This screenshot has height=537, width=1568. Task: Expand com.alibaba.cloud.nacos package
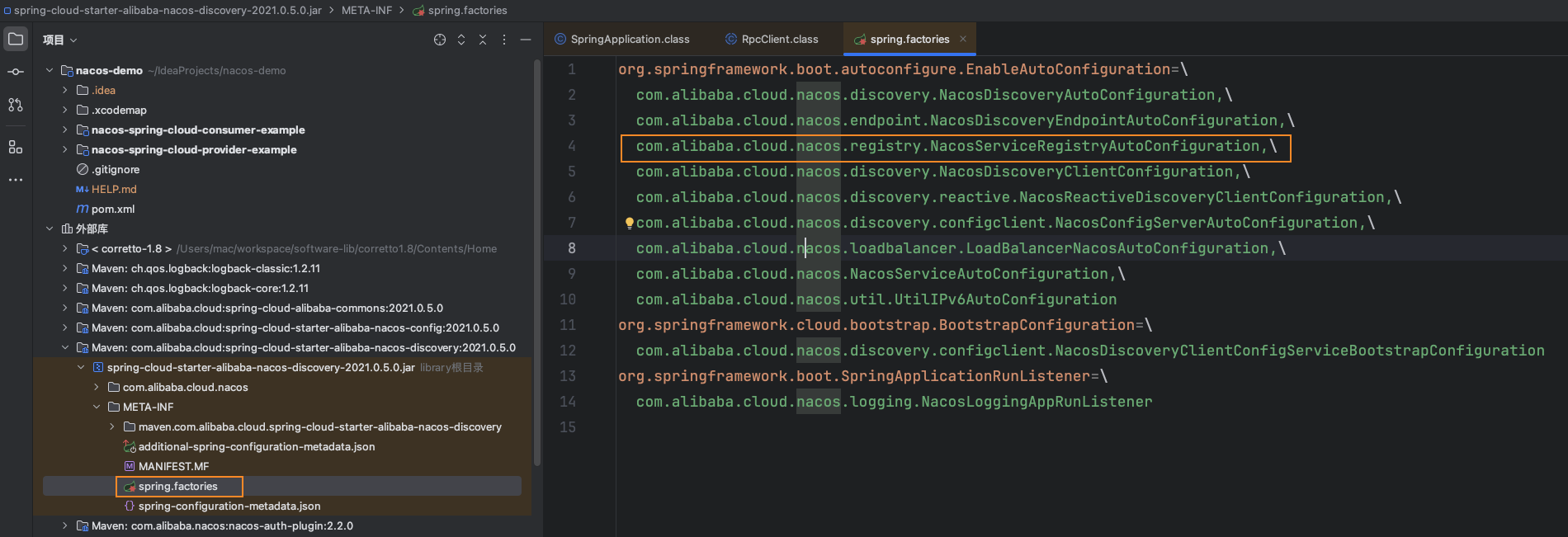coord(97,387)
